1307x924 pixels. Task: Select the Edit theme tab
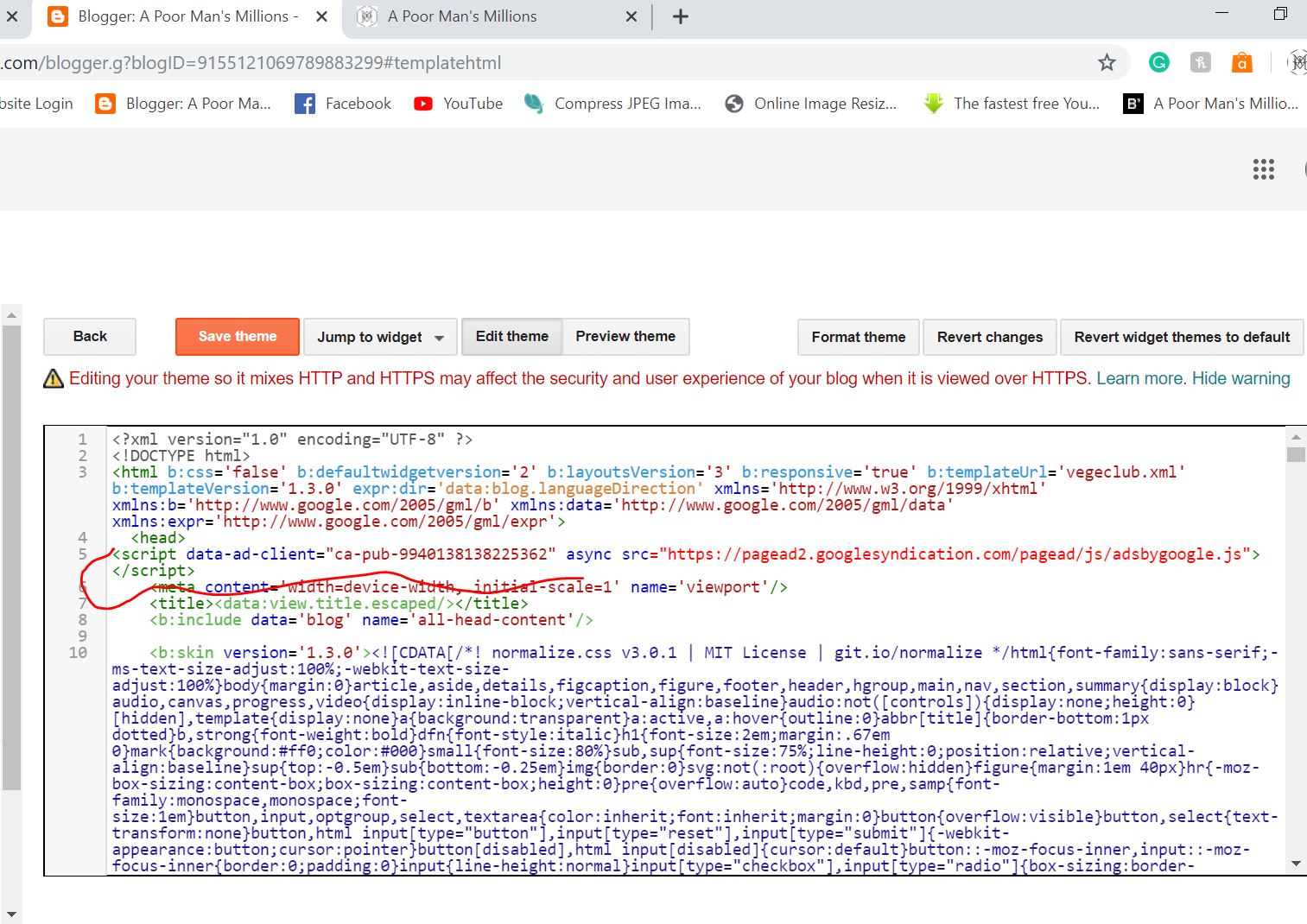point(512,337)
